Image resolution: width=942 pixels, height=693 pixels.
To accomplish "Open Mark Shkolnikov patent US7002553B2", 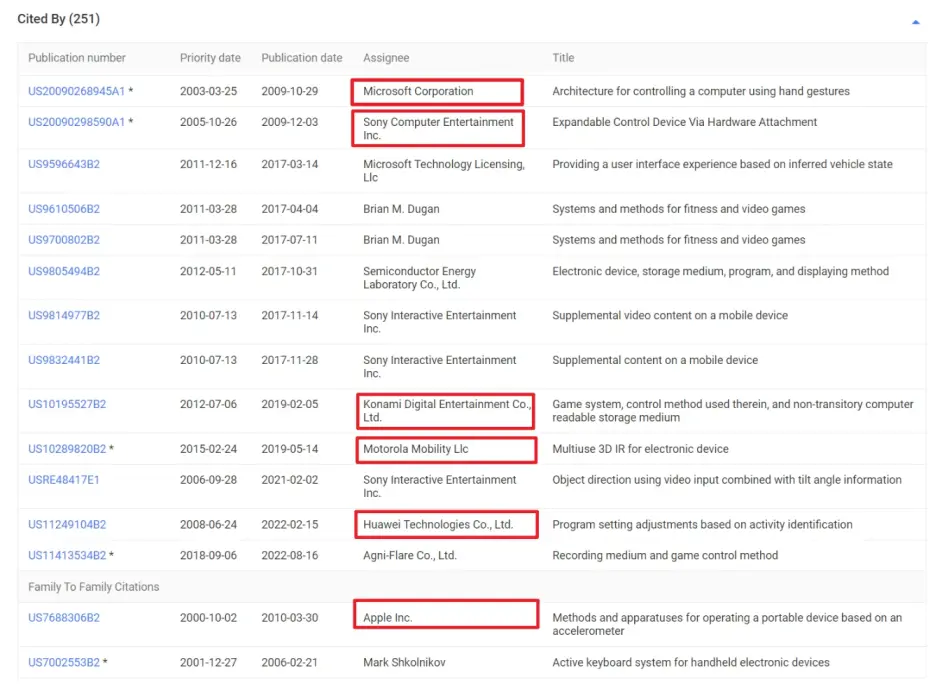I will click(64, 662).
